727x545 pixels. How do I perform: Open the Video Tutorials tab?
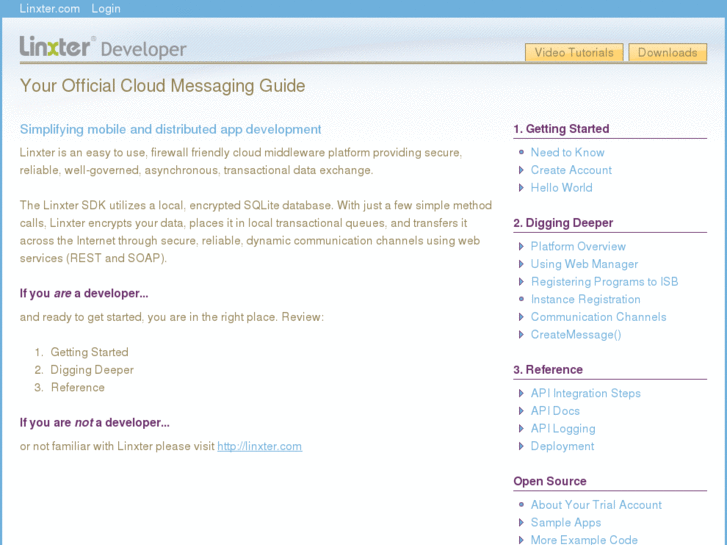click(574, 52)
